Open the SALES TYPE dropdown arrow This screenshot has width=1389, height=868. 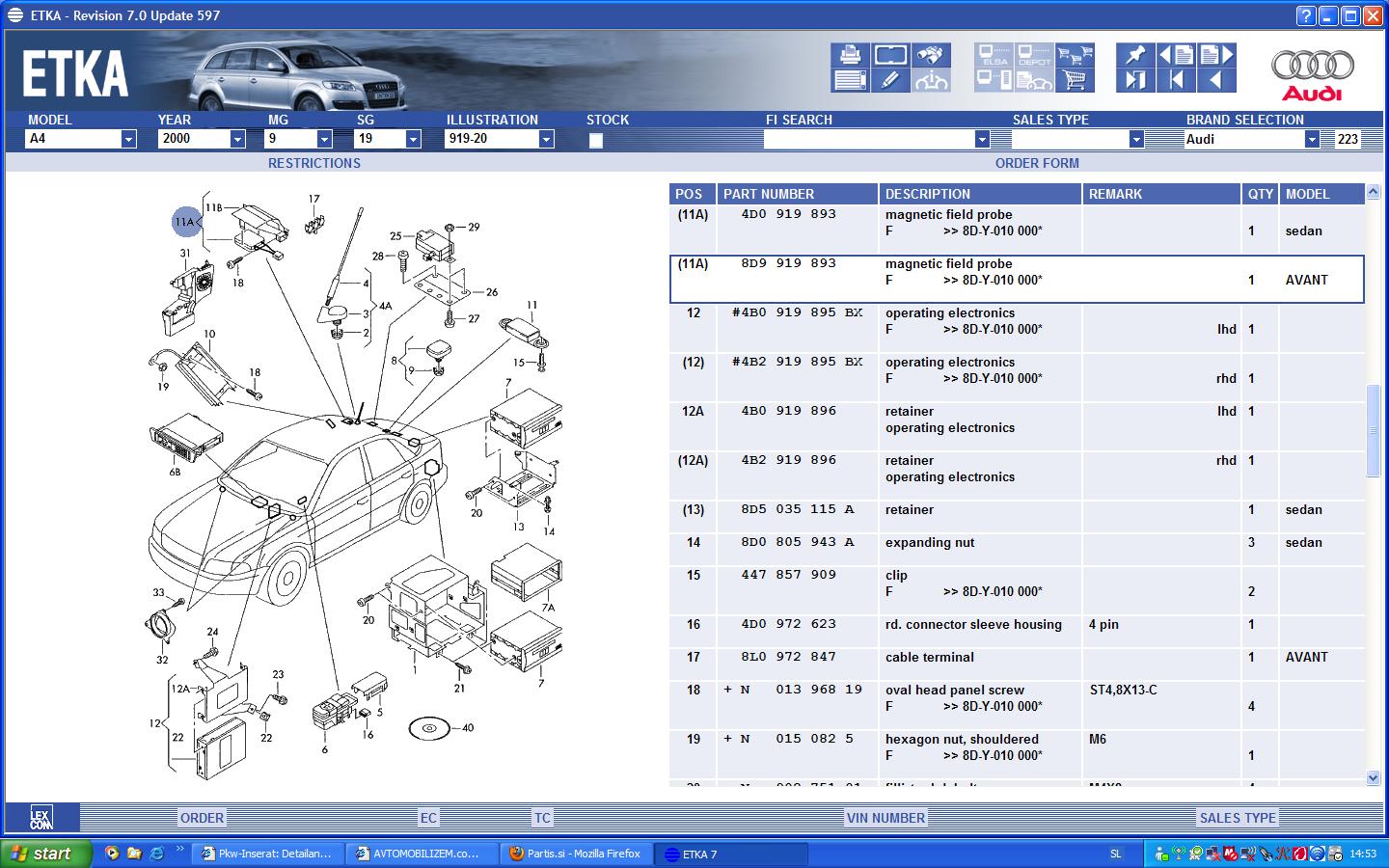click(1136, 140)
